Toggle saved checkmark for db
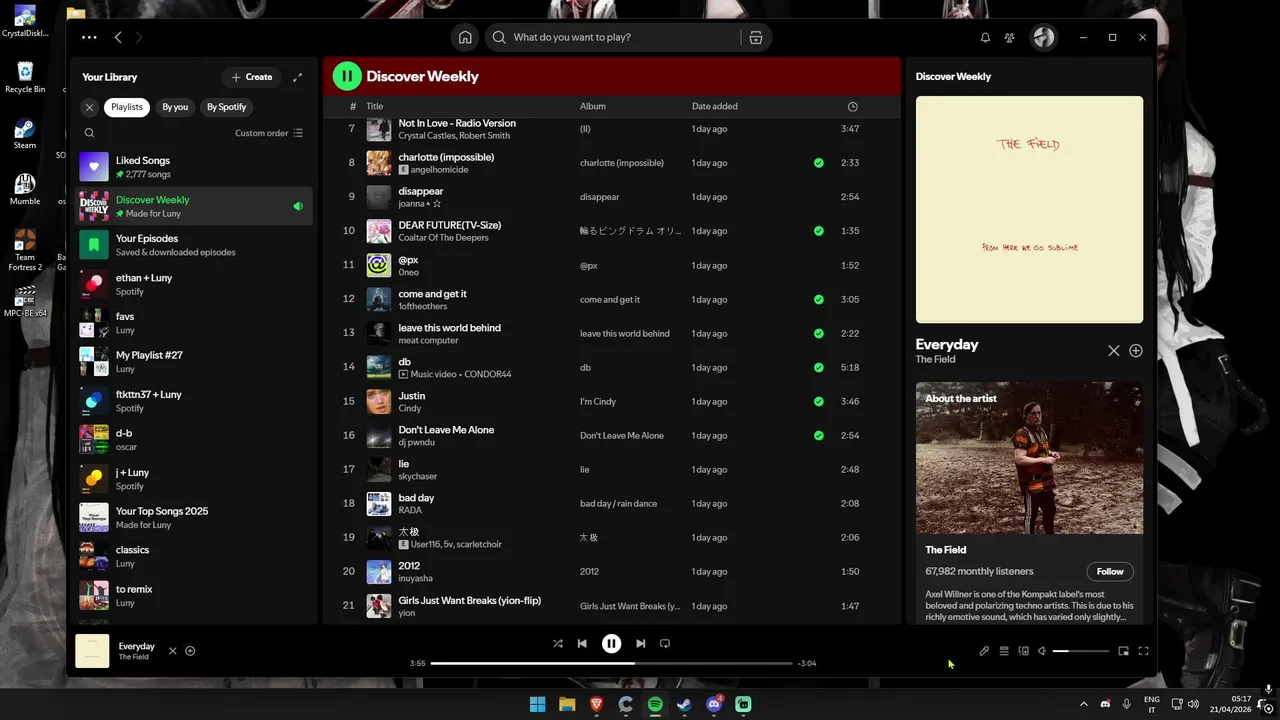 (819, 367)
